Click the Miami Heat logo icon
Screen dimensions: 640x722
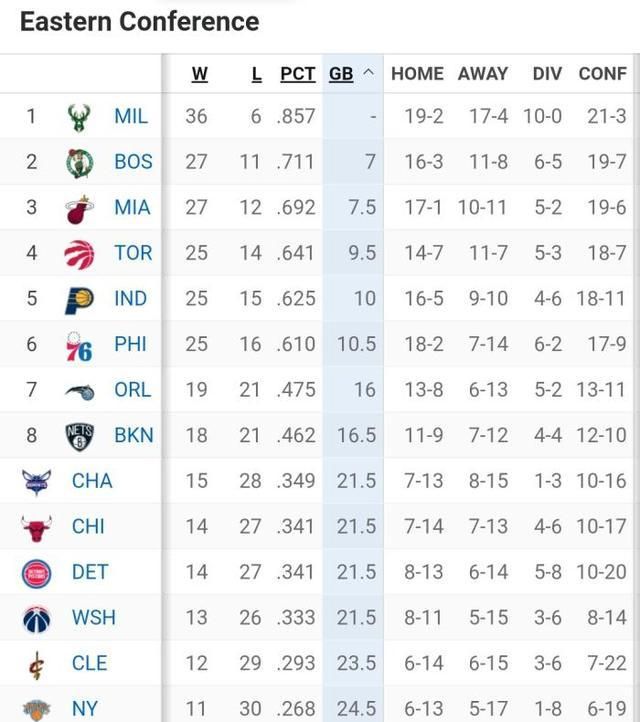(x=79, y=208)
